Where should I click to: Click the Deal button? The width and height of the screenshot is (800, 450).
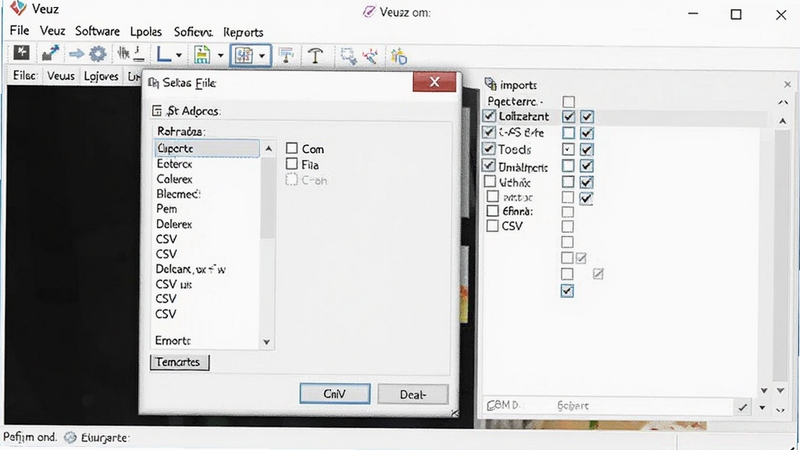tap(413, 394)
